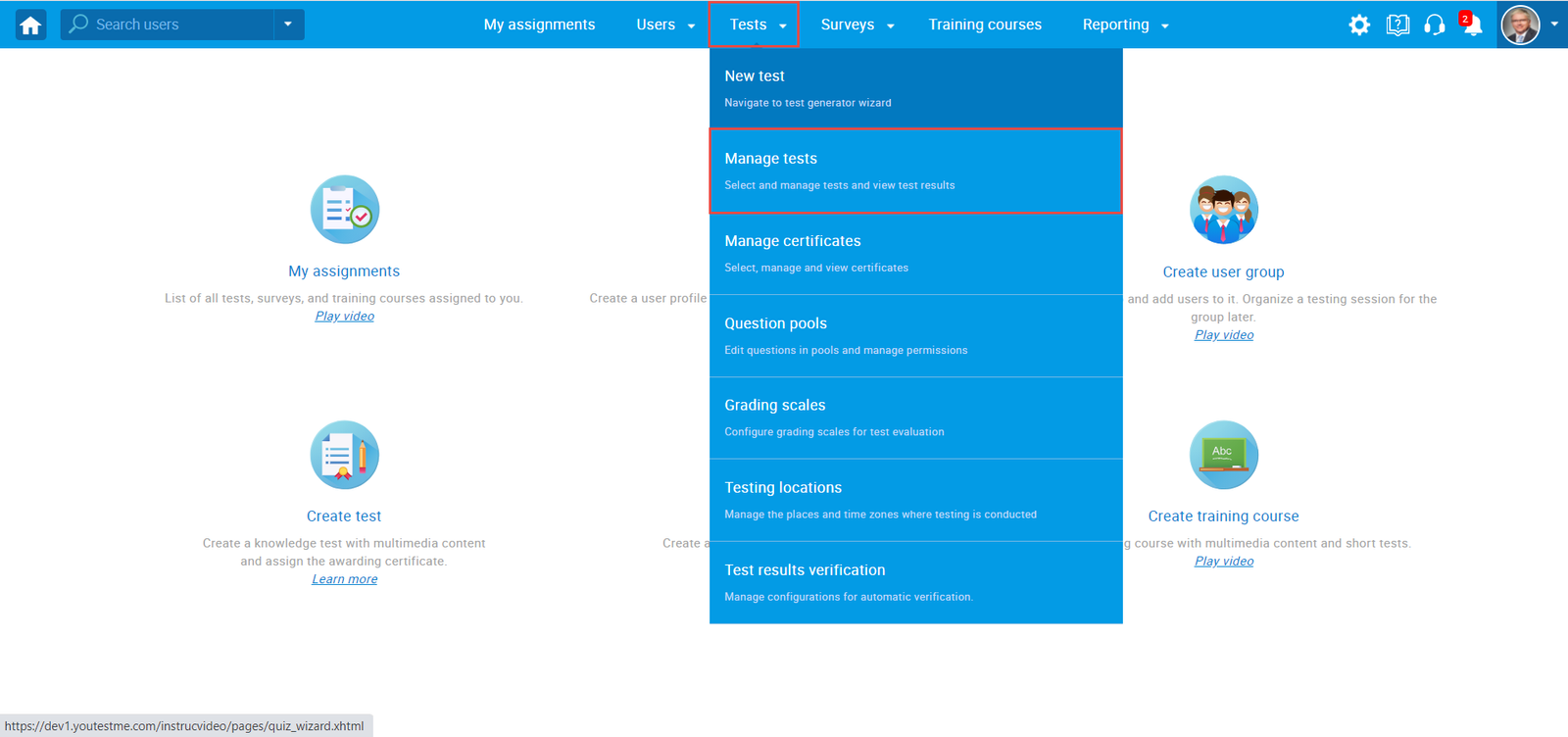Open the help book icon
The width and height of the screenshot is (1568, 737).
tap(1397, 25)
